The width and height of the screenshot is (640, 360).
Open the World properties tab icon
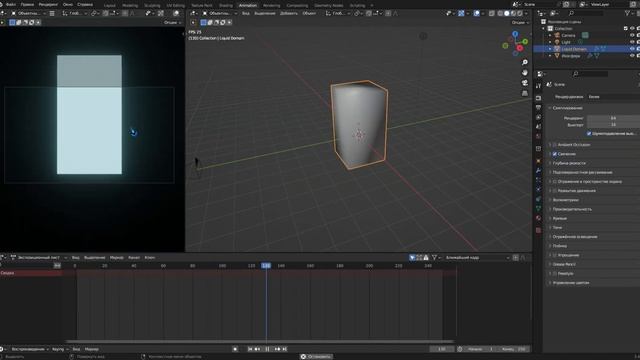538,137
